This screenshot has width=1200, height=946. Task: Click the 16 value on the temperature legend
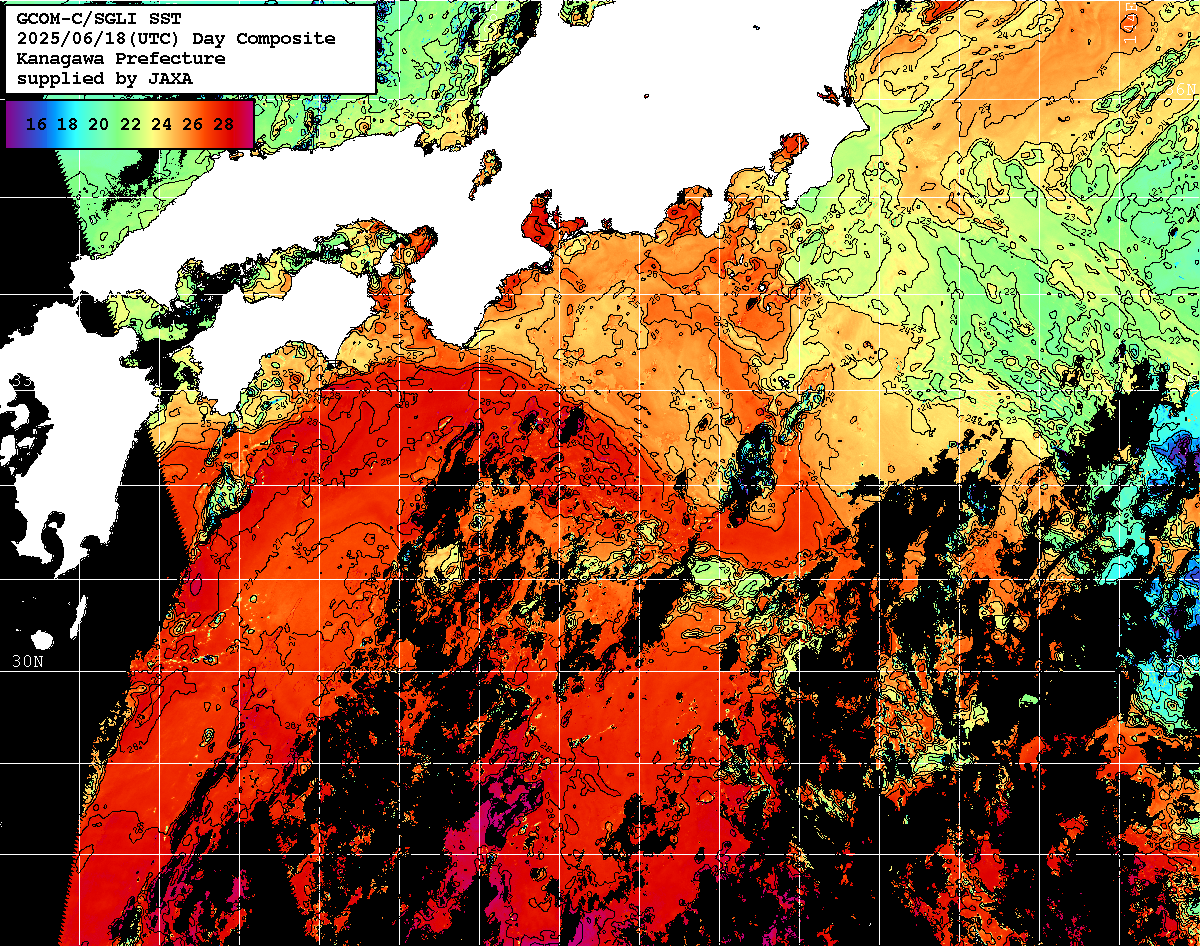coord(36,125)
